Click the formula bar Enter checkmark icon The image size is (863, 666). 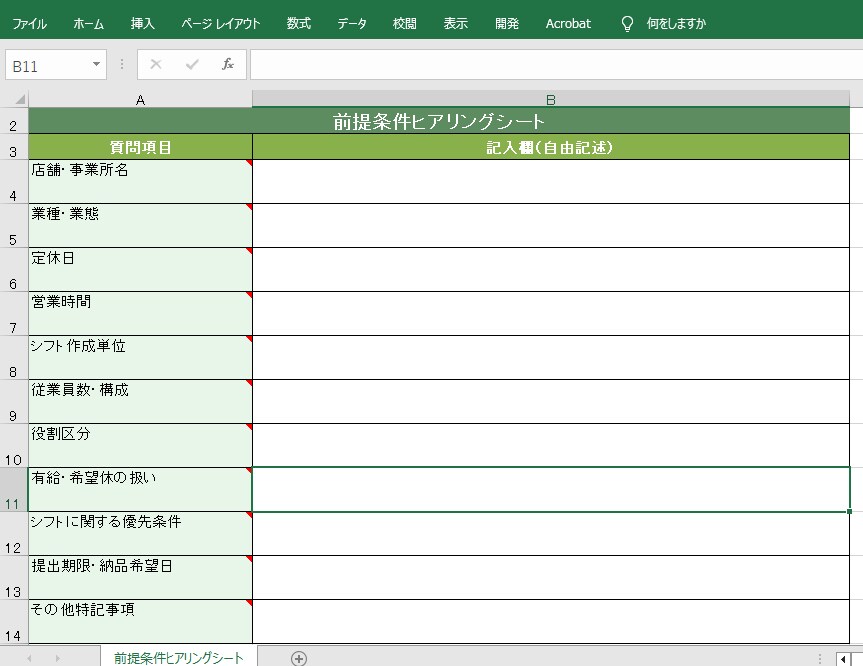coord(192,64)
